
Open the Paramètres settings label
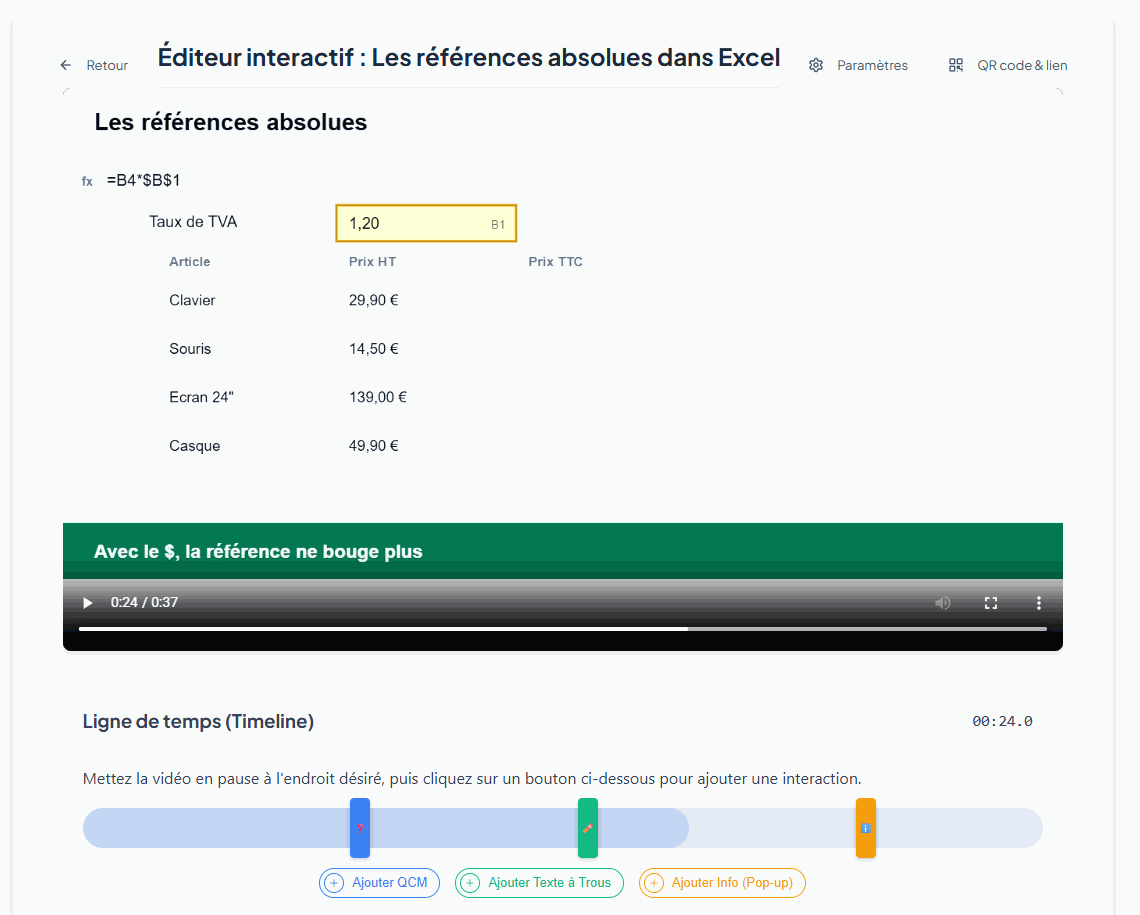click(x=872, y=65)
